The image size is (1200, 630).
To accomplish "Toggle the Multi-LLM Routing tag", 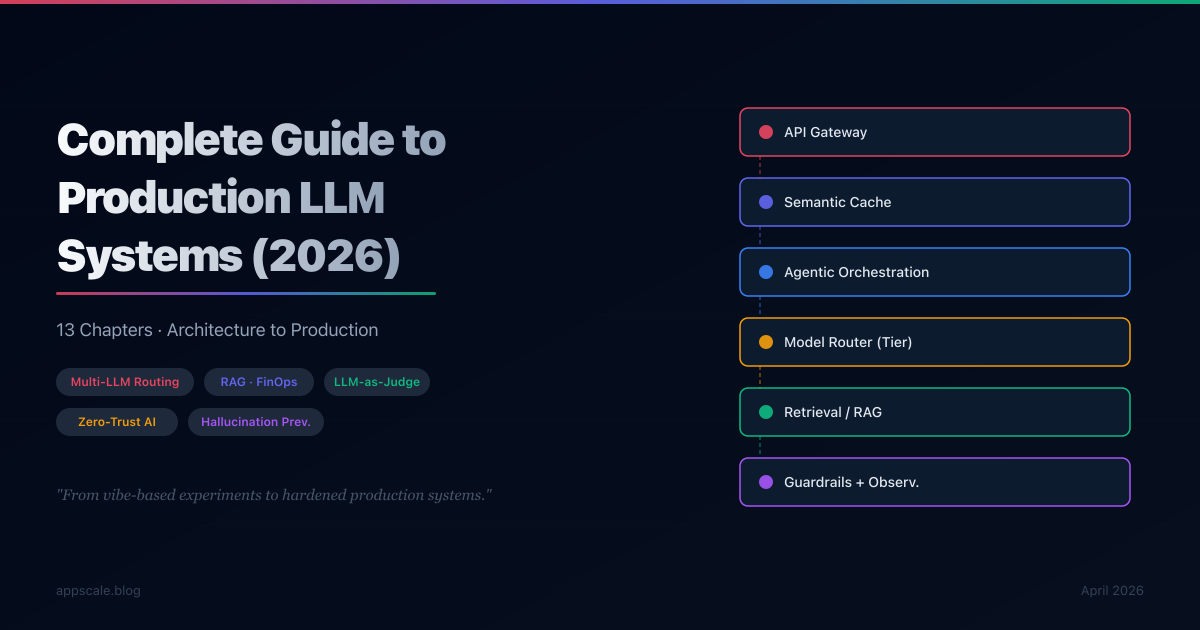I will tap(125, 381).
